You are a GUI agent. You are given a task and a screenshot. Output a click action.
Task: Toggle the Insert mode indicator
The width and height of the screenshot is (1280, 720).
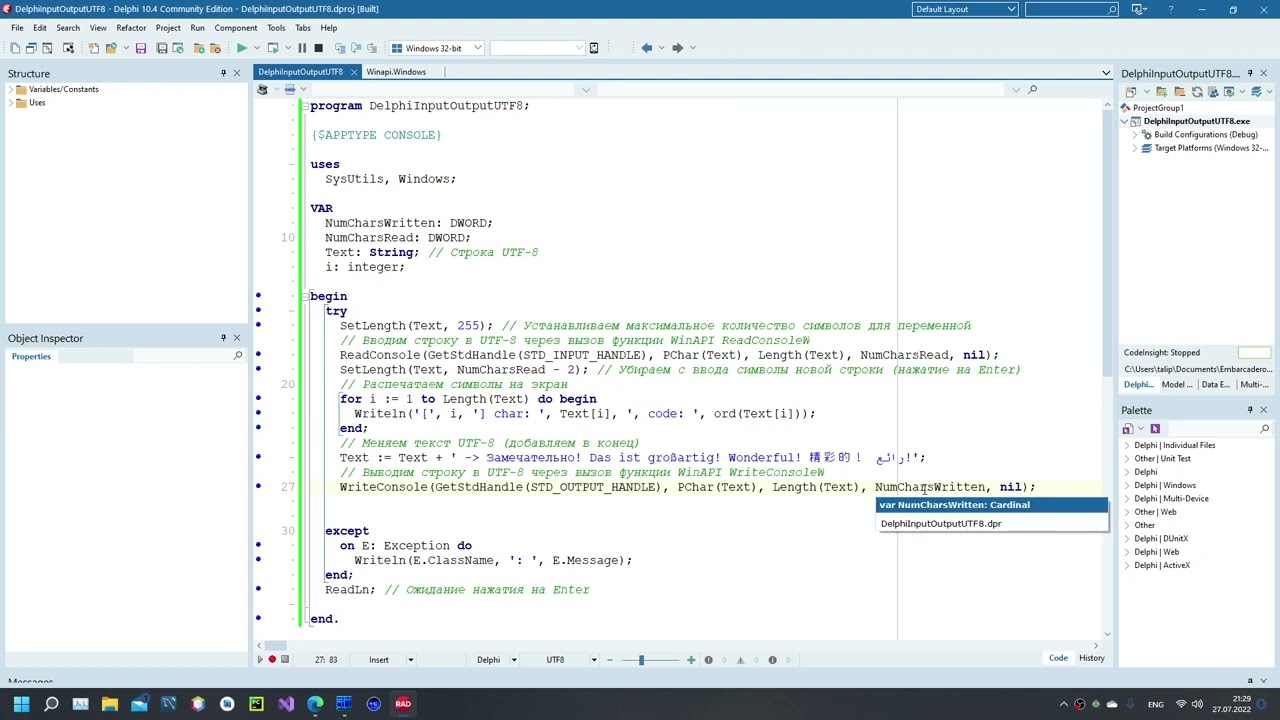pyautogui.click(x=378, y=660)
